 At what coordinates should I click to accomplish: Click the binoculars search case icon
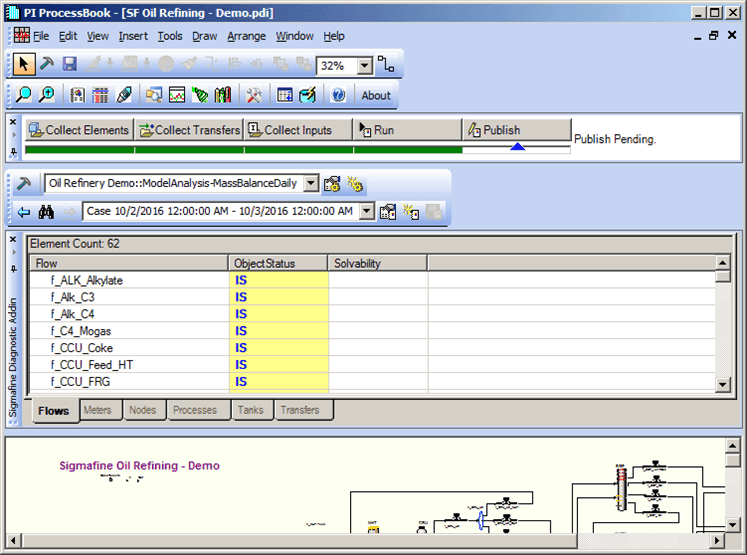point(46,212)
